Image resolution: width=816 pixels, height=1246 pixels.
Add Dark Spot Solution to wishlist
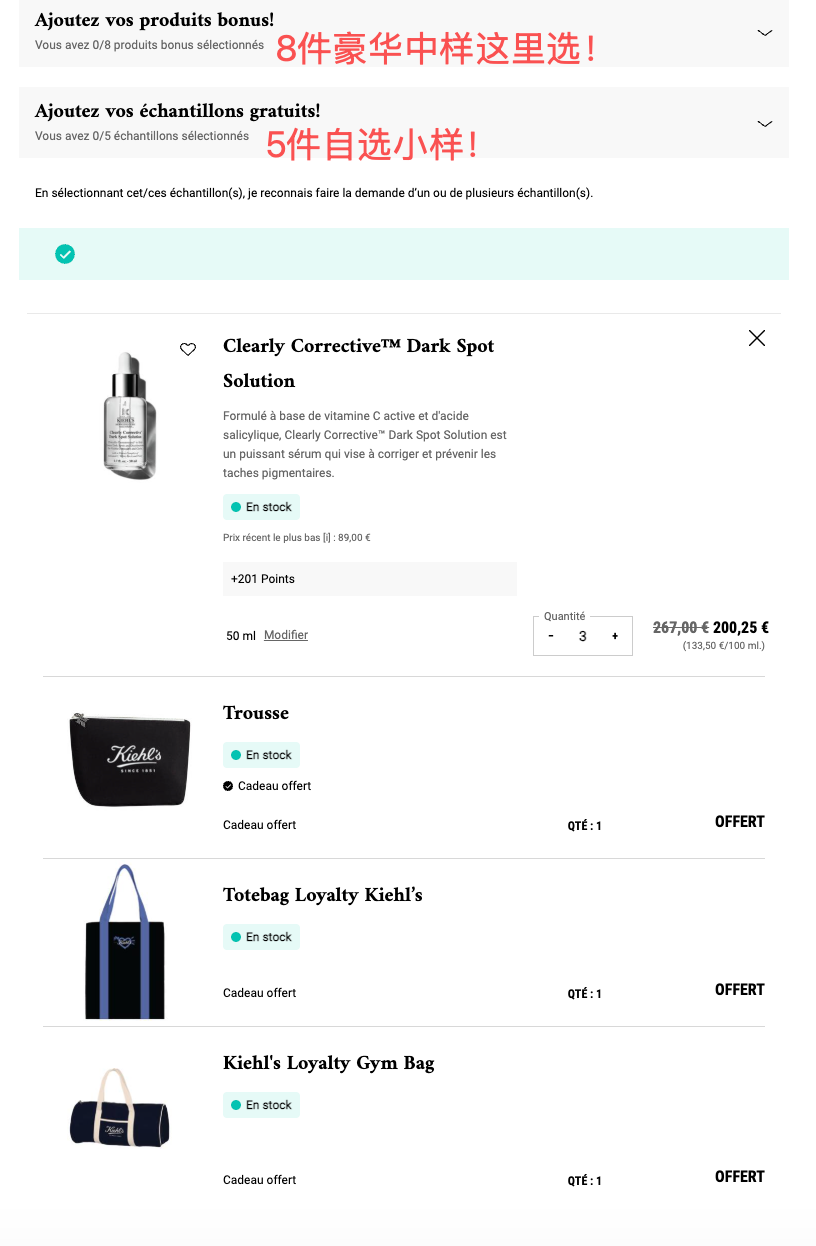[188, 349]
